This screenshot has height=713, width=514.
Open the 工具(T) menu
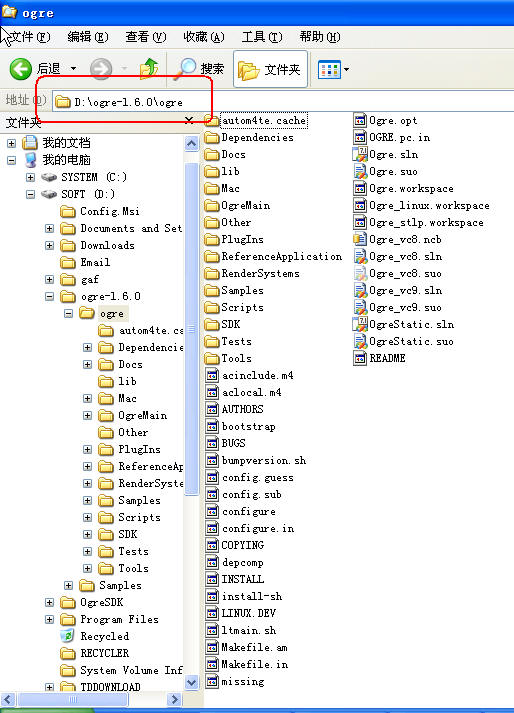pyautogui.click(x=262, y=37)
